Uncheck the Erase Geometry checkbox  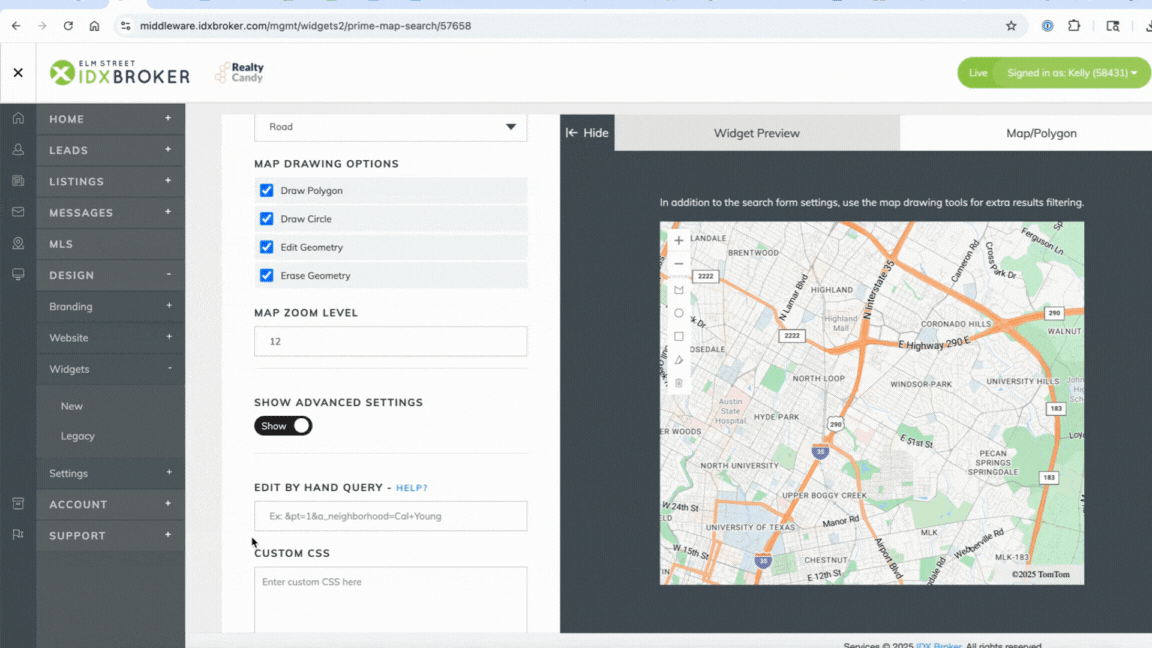coord(267,276)
